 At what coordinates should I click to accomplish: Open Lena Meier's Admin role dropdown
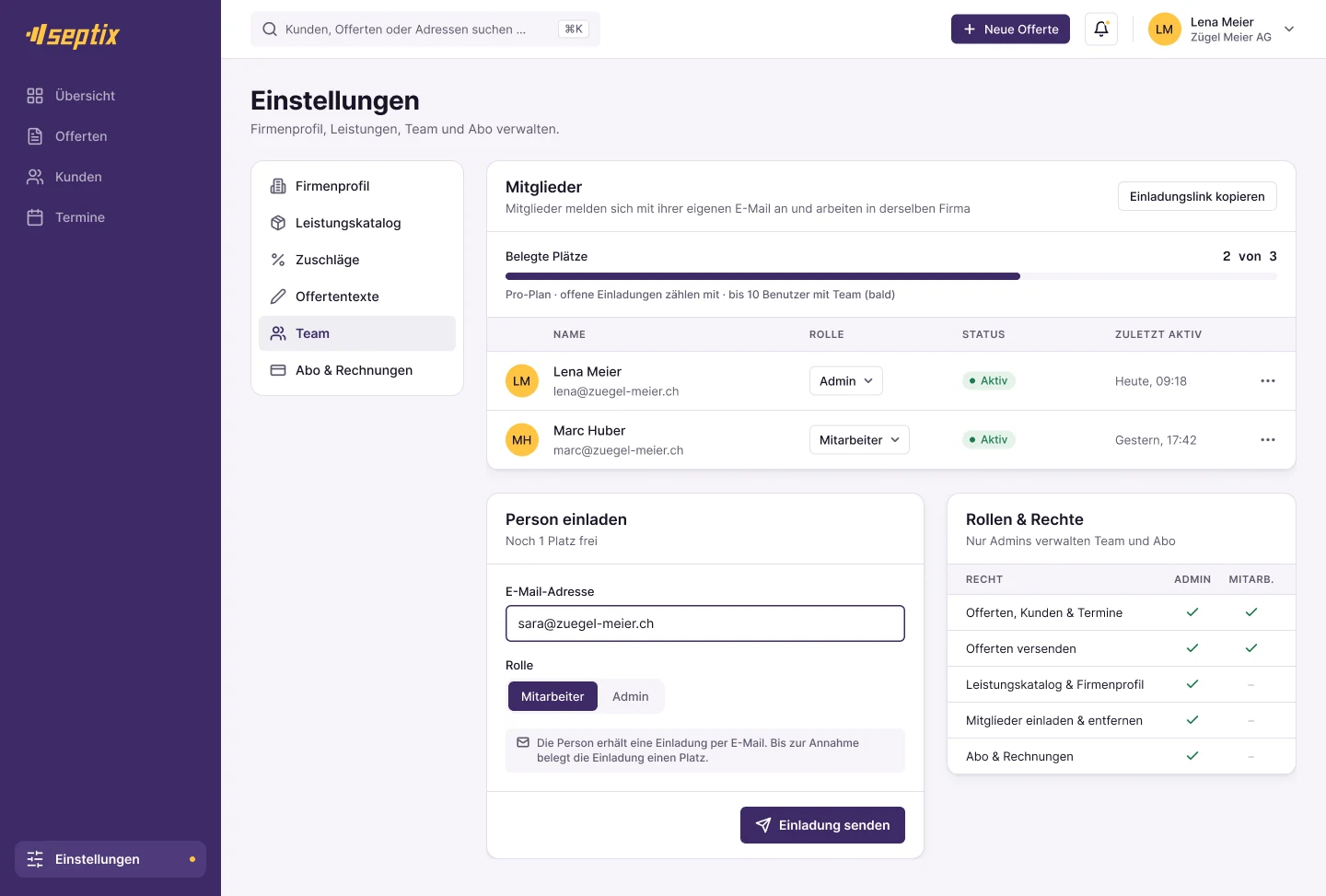(x=846, y=381)
